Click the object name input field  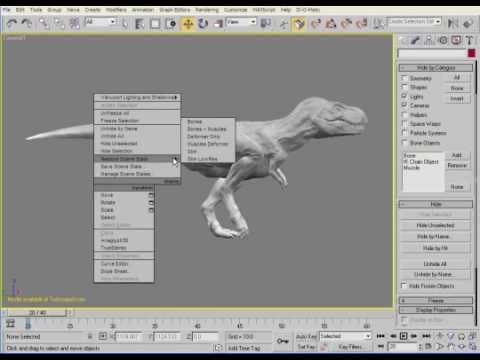click(x=432, y=53)
